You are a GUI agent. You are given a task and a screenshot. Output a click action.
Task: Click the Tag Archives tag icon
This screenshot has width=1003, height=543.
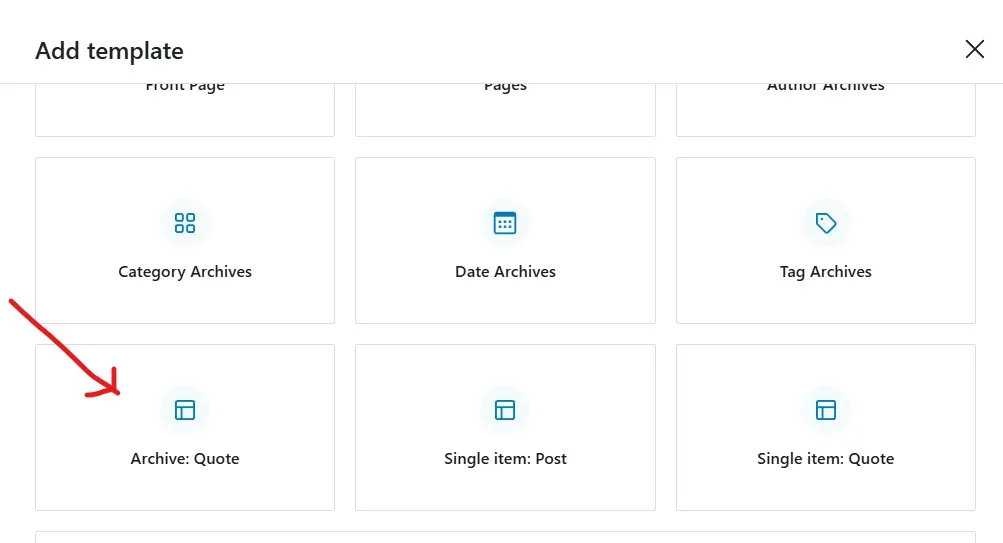(826, 223)
